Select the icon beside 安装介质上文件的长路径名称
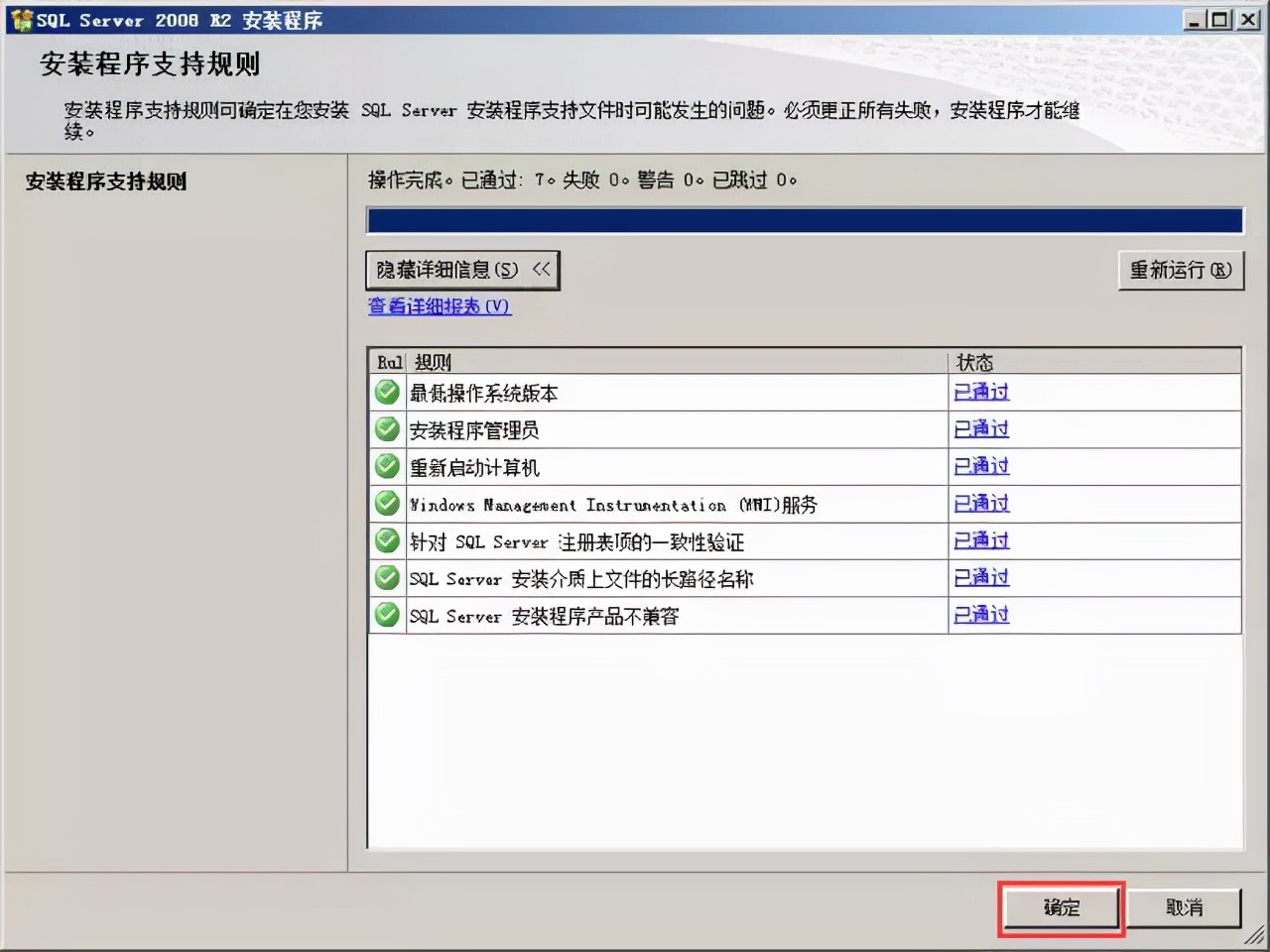Viewport: 1270px width, 952px height. point(386,577)
